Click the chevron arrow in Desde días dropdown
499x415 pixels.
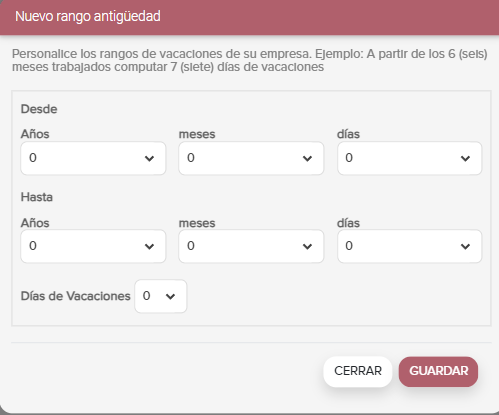(x=465, y=159)
